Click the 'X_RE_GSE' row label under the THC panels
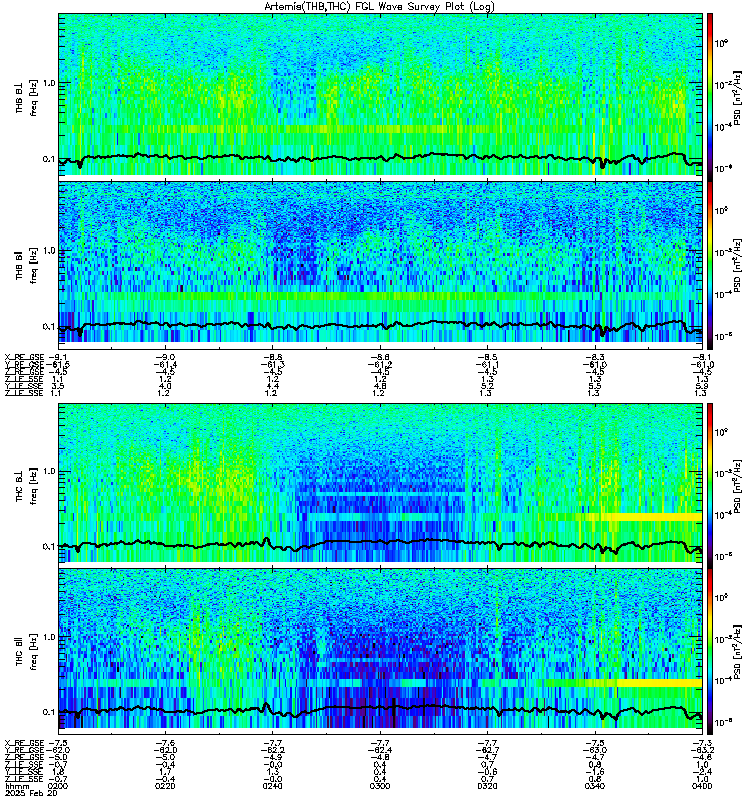This screenshot has width=750, height=800. (24, 743)
